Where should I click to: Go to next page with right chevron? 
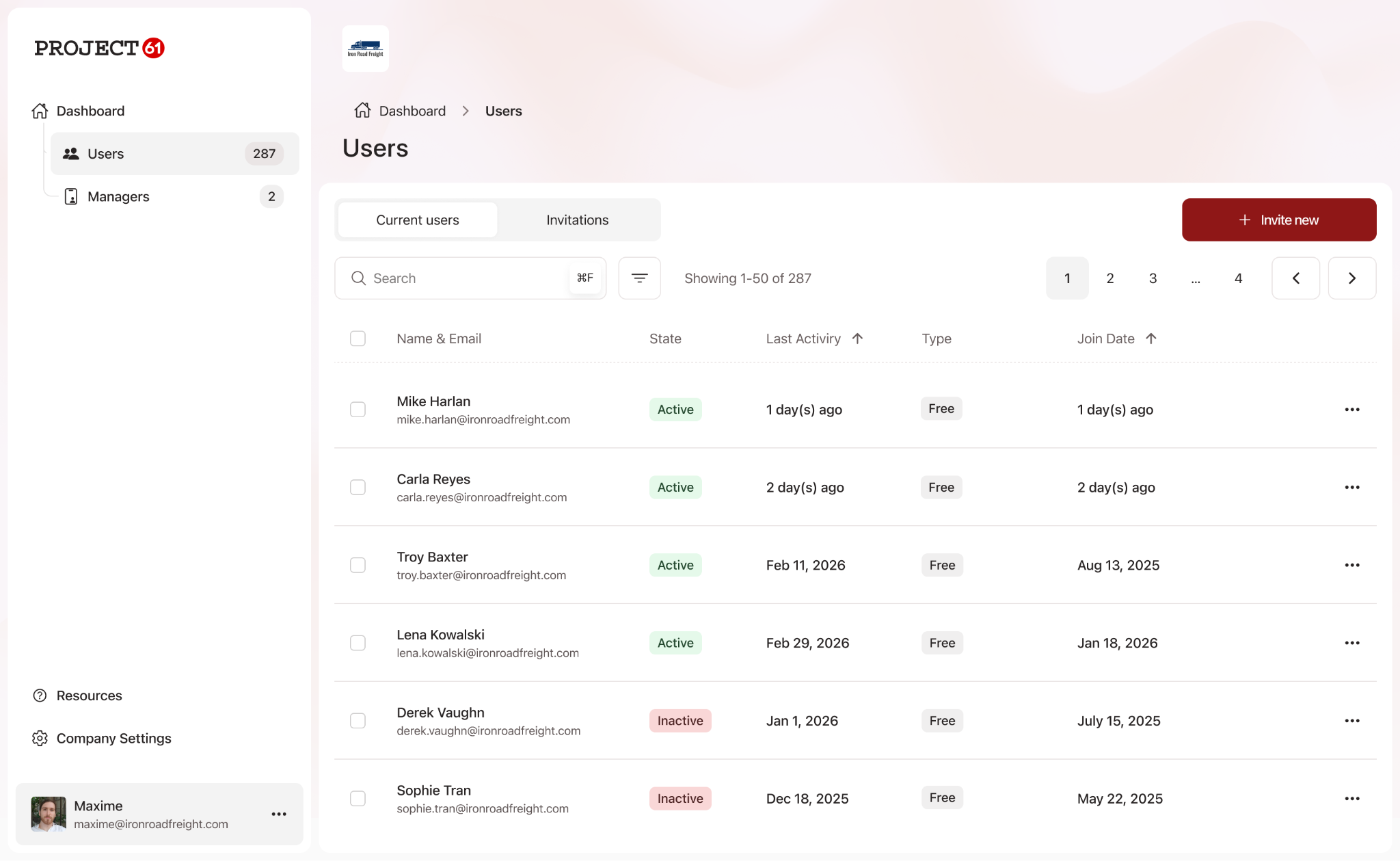click(x=1351, y=278)
